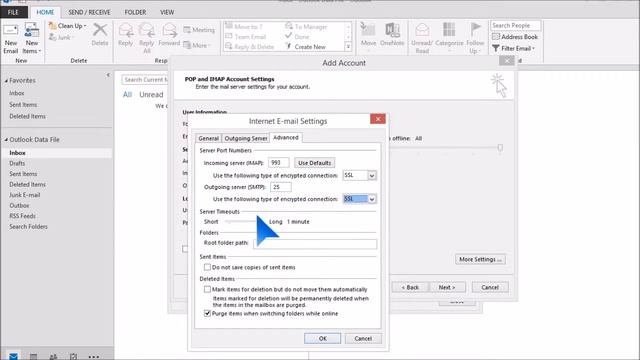The height and width of the screenshot is (360, 640).
Task: Open People view in navigation bar
Action: coord(53,357)
